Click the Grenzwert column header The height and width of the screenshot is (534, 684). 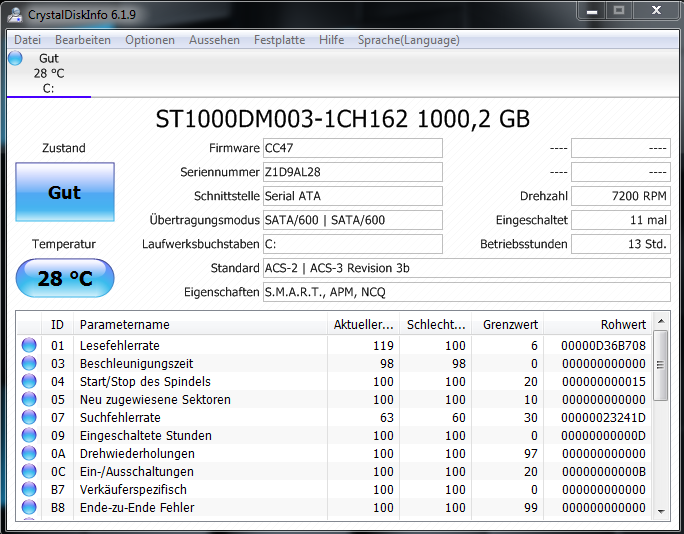pos(507,324)
